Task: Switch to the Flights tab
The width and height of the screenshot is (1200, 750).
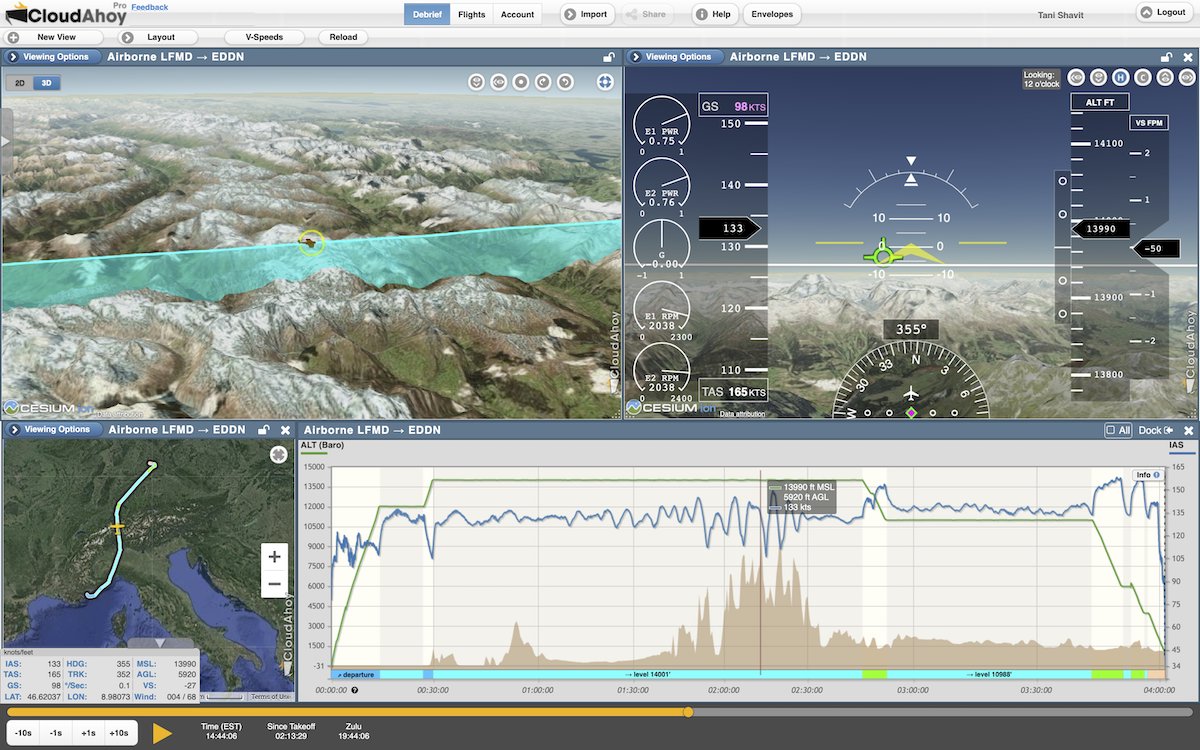Action: tap(471, 14)
